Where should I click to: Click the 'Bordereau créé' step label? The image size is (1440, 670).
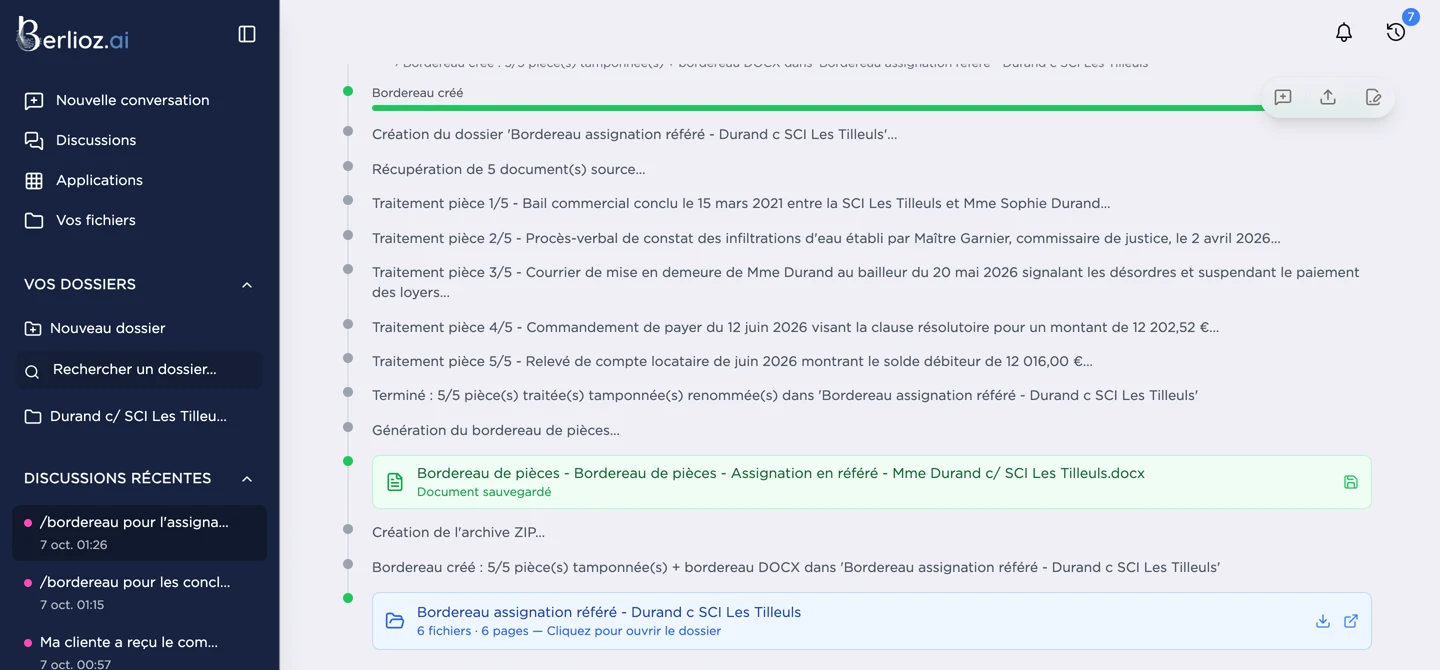coord(417,93)
